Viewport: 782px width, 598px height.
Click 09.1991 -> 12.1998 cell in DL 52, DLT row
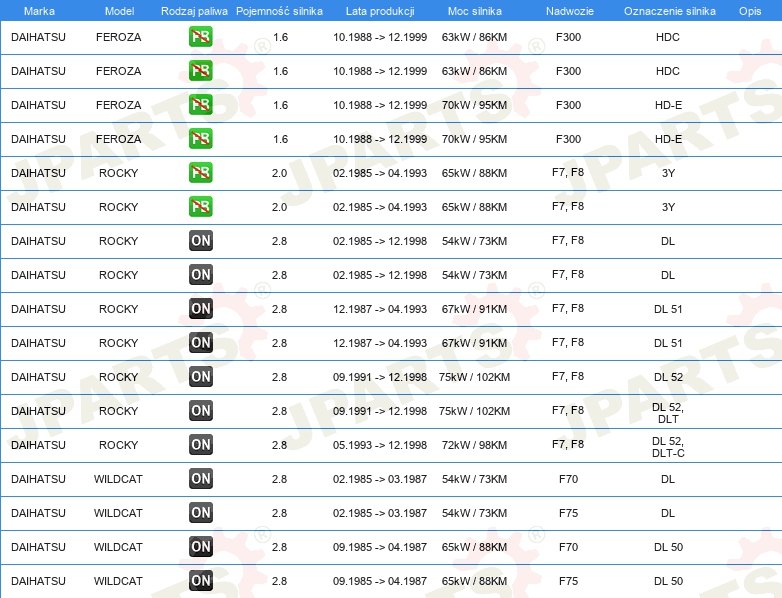pyautogui.click(x=380, y=411)
